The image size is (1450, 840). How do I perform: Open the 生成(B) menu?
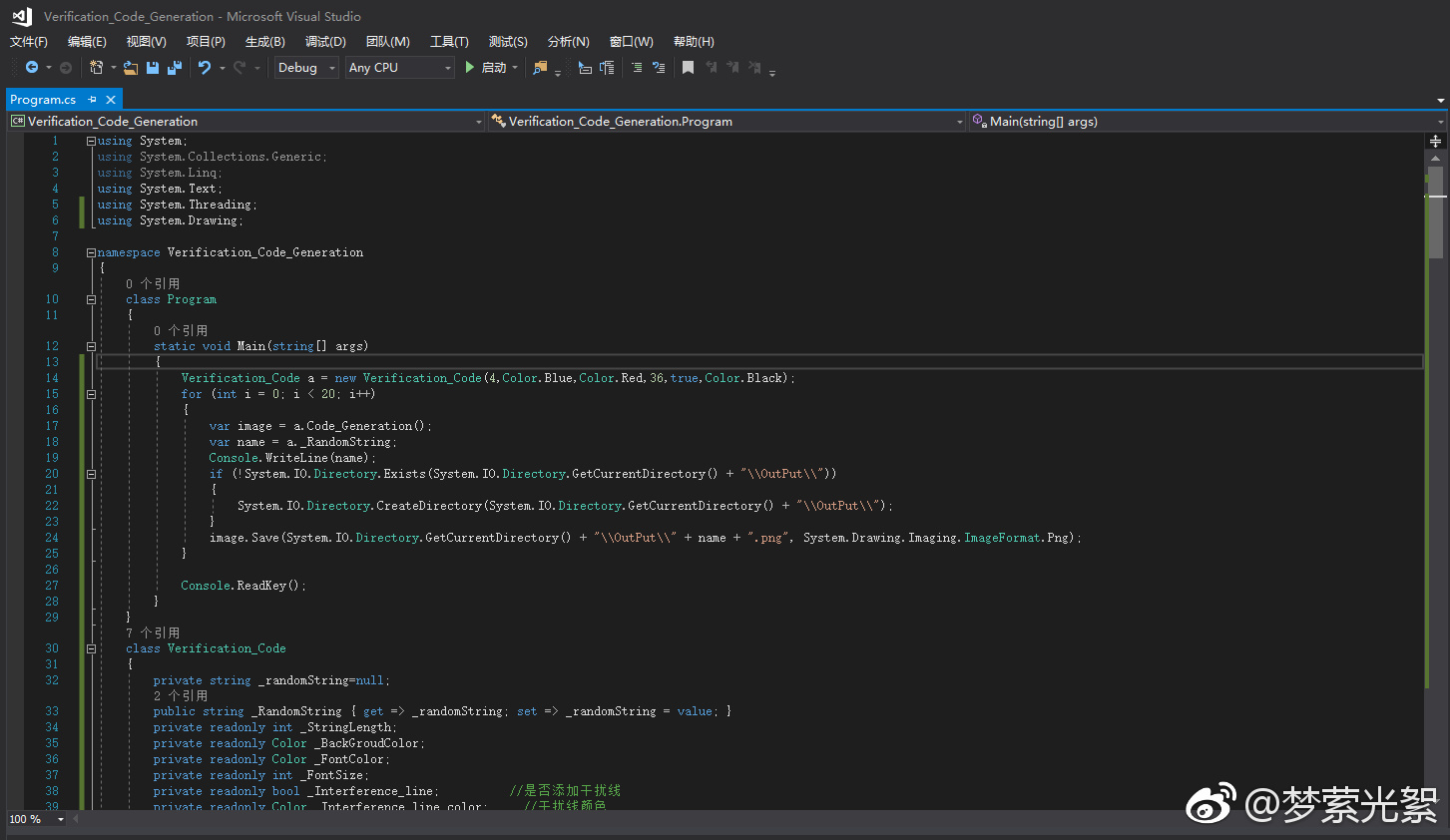tap(264, 42)
